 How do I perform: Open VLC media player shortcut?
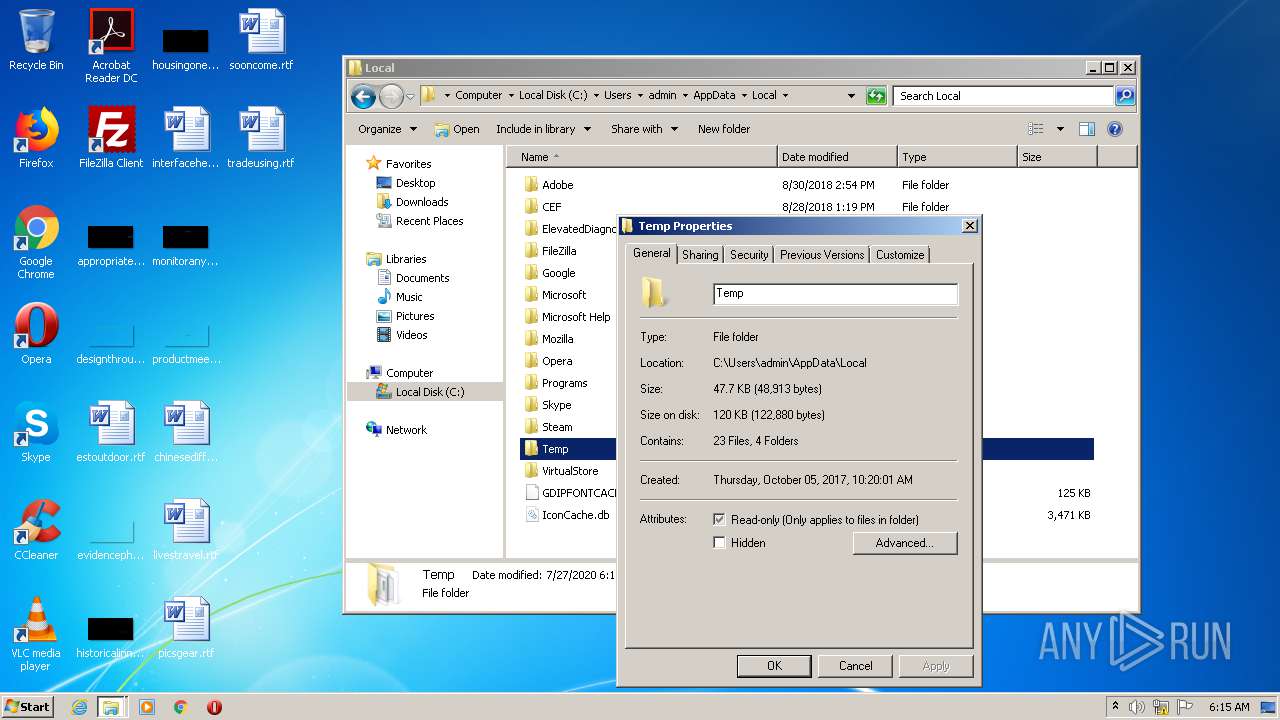point(36,634)
